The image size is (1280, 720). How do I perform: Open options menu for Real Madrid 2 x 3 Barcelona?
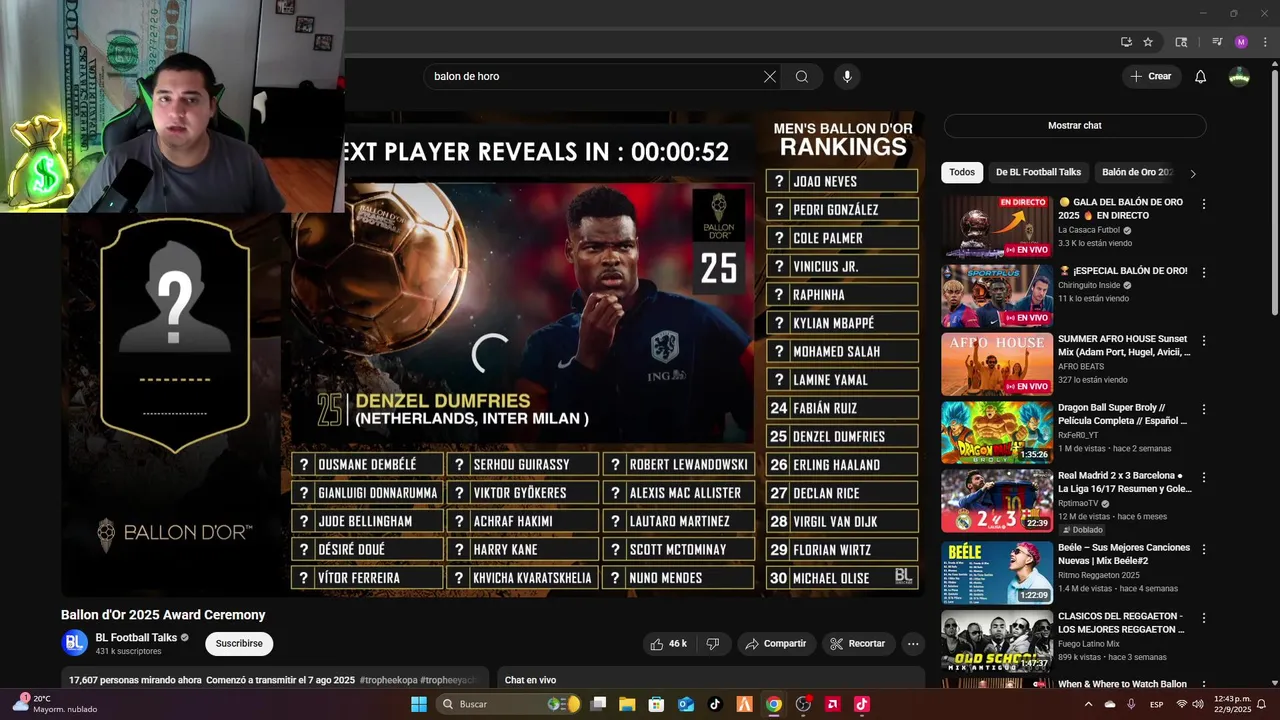pyautogui.click(x=1204, y=478)
